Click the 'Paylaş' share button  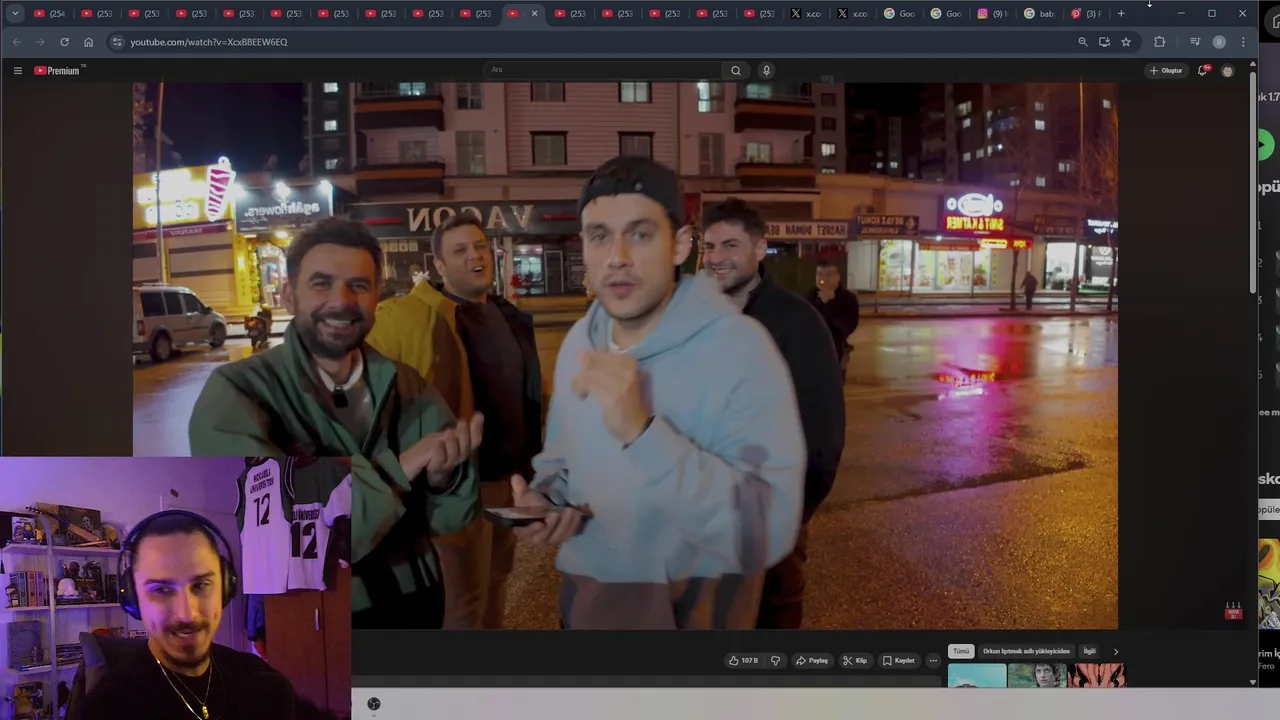[812, 660]
